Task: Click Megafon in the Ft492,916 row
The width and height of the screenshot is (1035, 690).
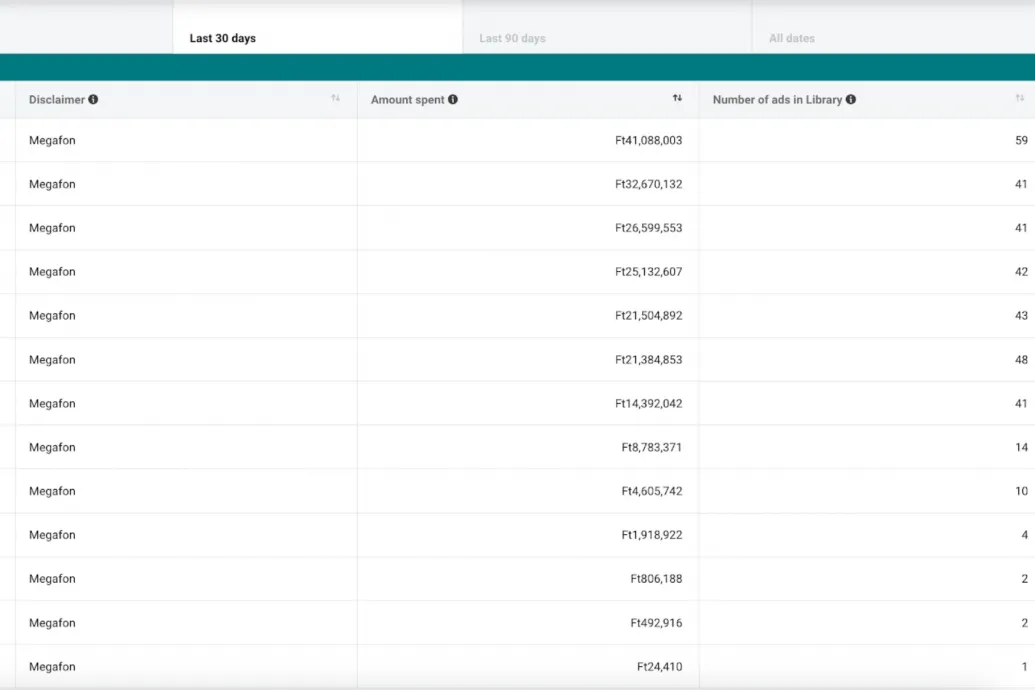Action: pyautogui.click(x=52, y=623)
